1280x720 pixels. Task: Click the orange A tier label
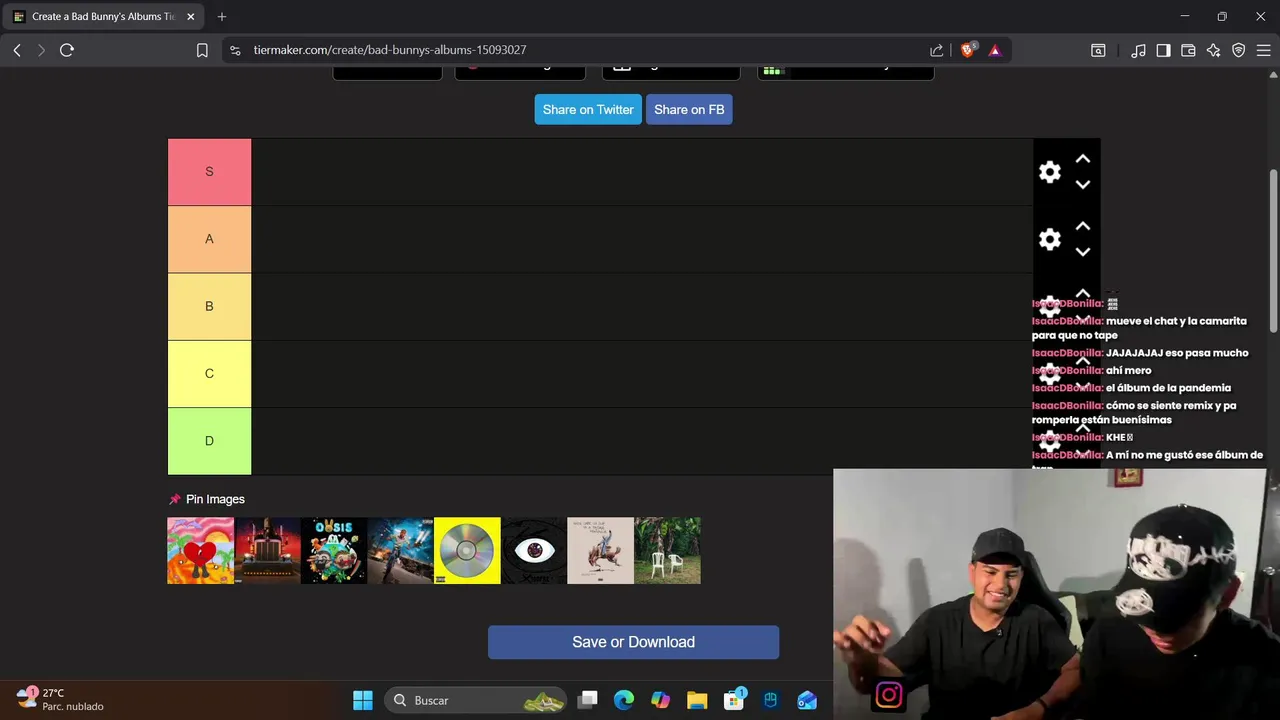209,239
